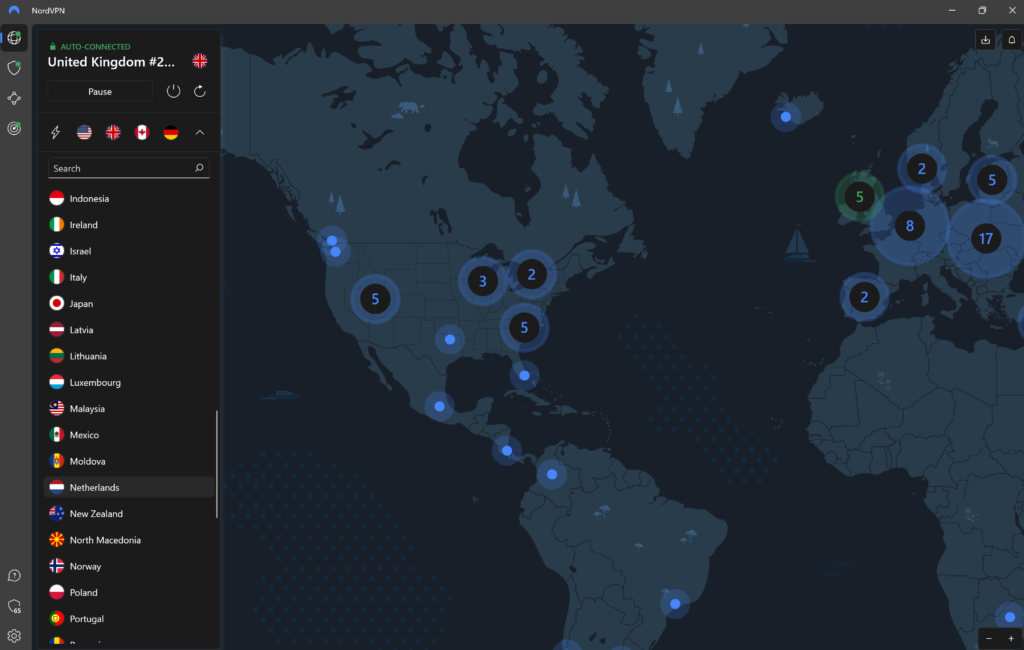Screen dimensions: 1024x650
Task: Click map cluster marker 17
Action: [985, 239]
